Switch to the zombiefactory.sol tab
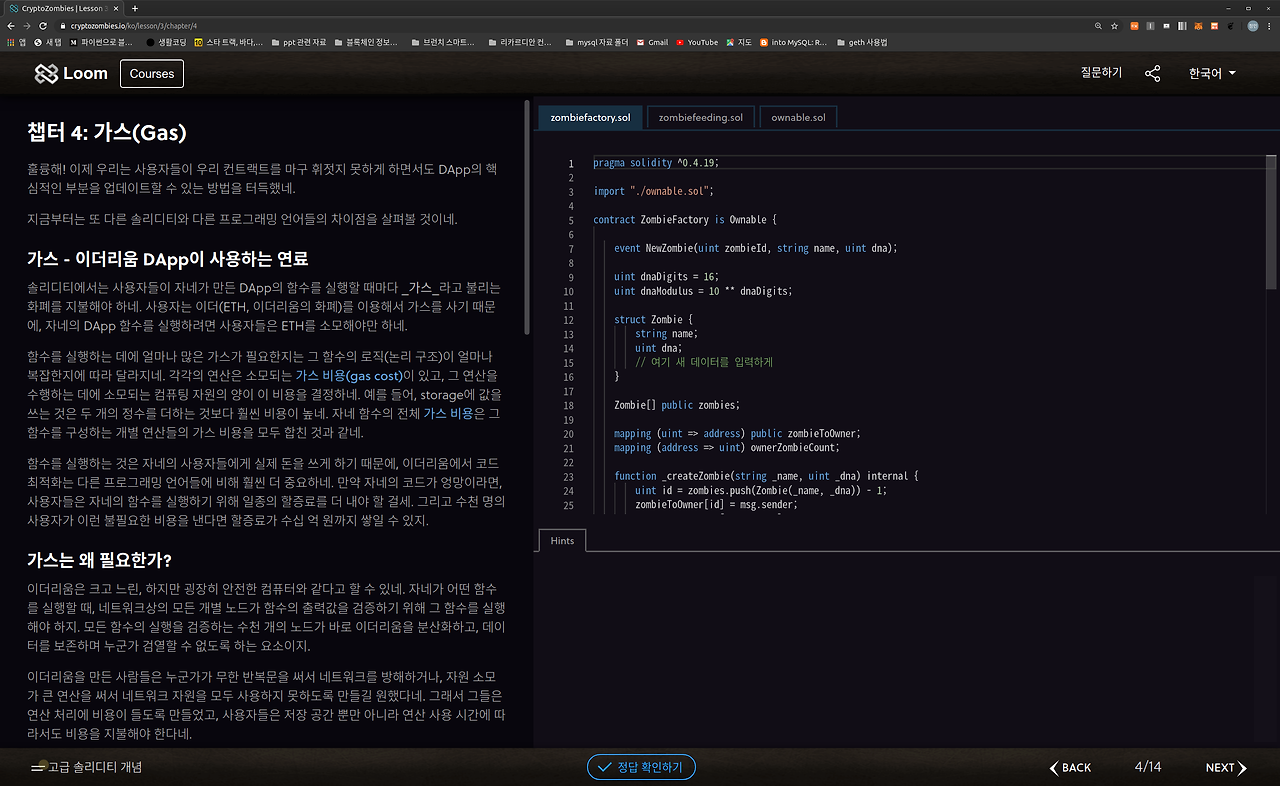 point(591,117)
